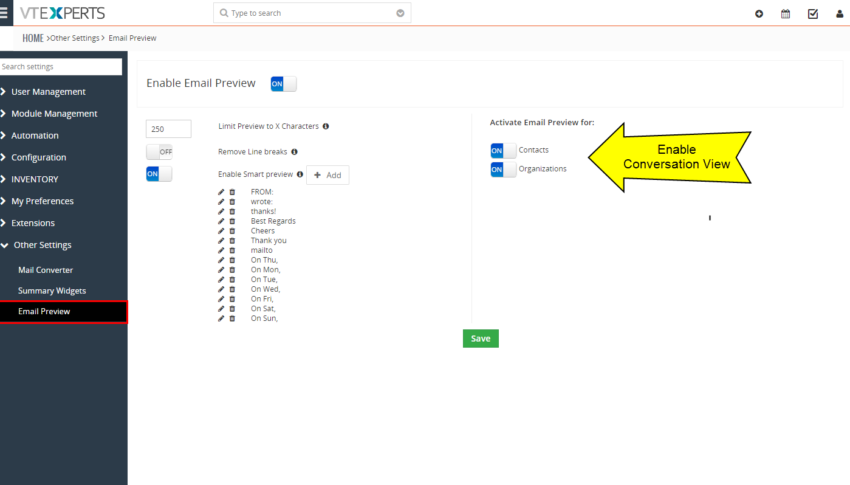Screen dimensions: 850x485
Task: Click info icon beside Enable Smart preview
Action: pos(300,174)
